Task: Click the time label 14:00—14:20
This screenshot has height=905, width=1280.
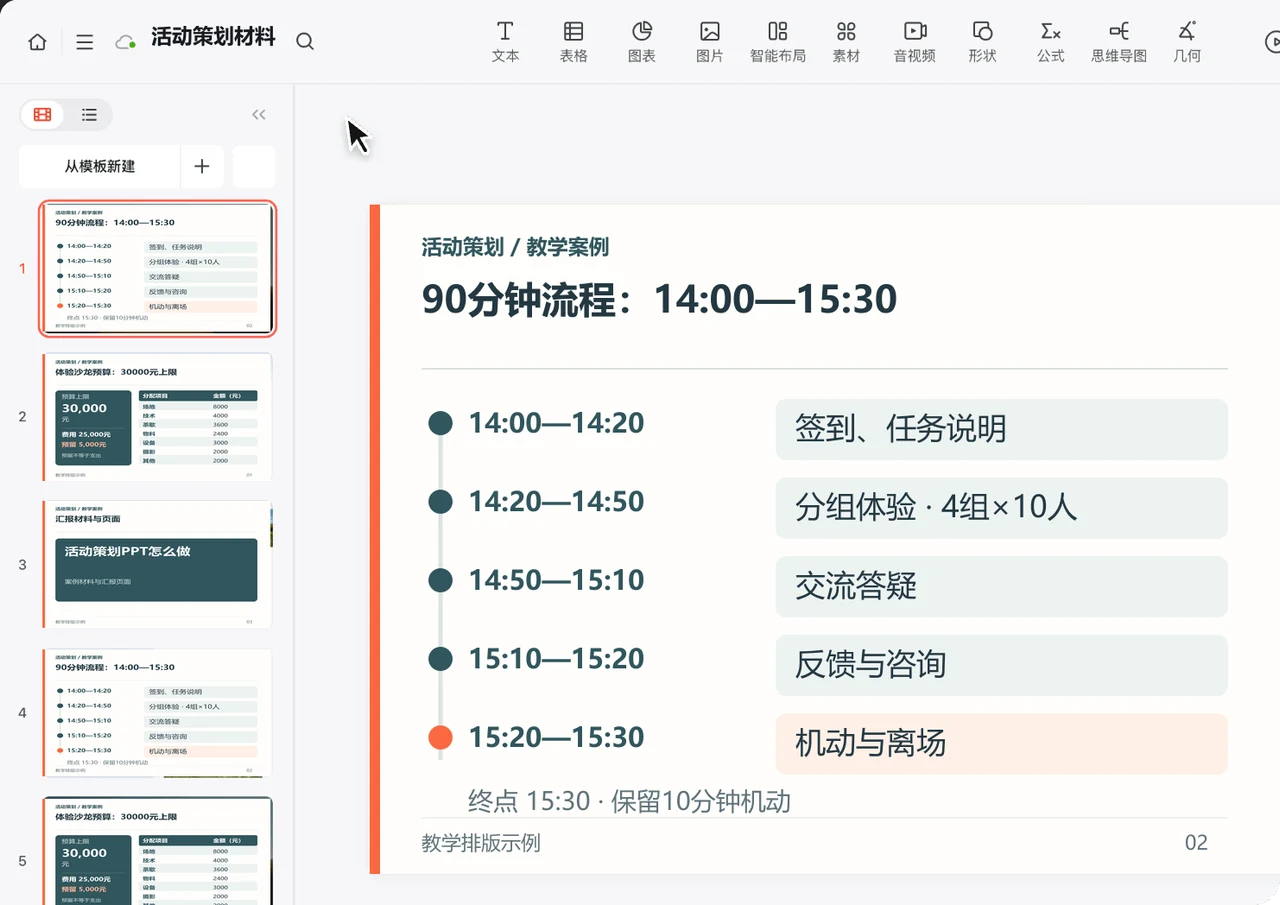Action: [x=556, y=423]
